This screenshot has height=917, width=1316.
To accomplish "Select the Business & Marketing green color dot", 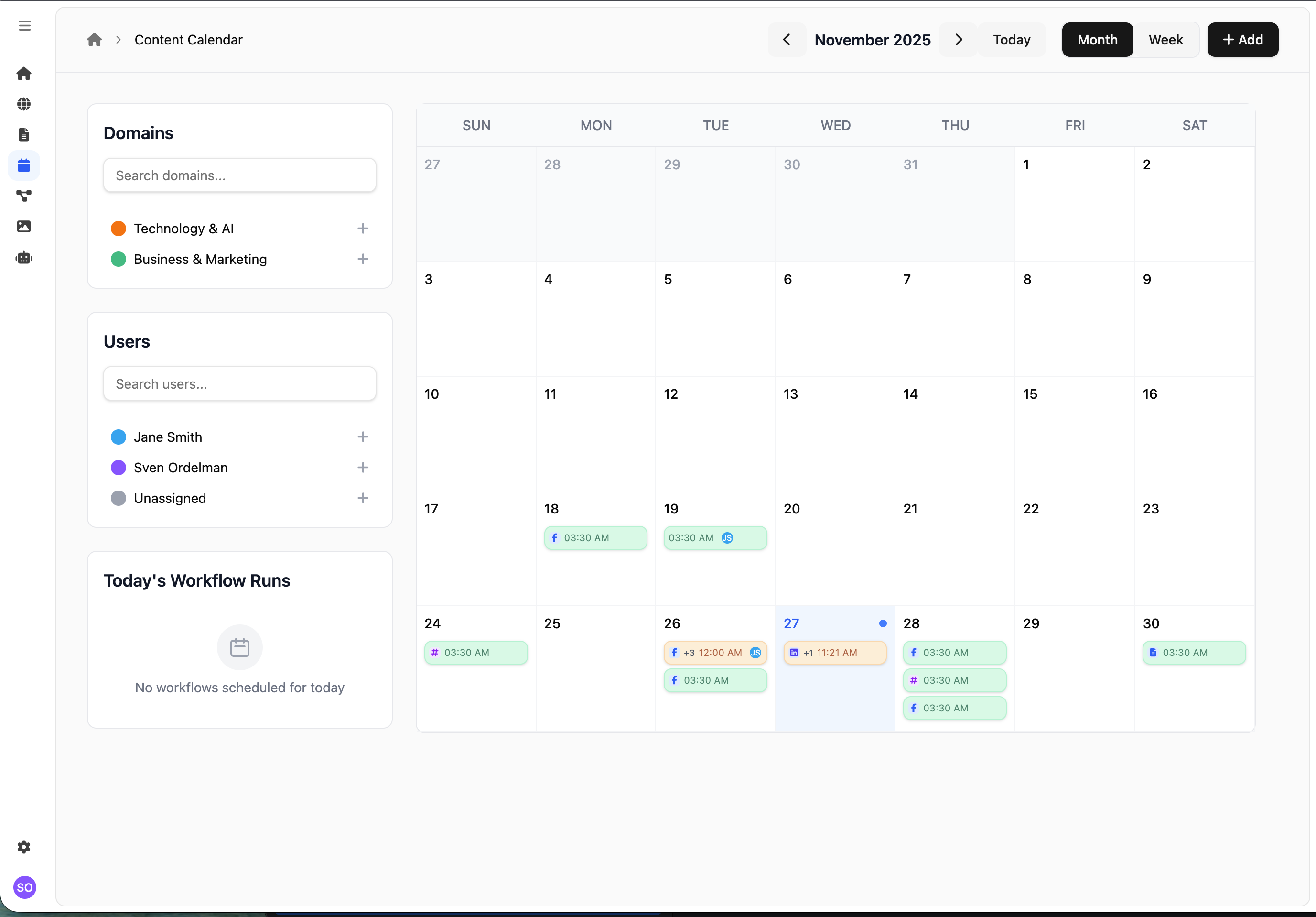I will point(119,259).
